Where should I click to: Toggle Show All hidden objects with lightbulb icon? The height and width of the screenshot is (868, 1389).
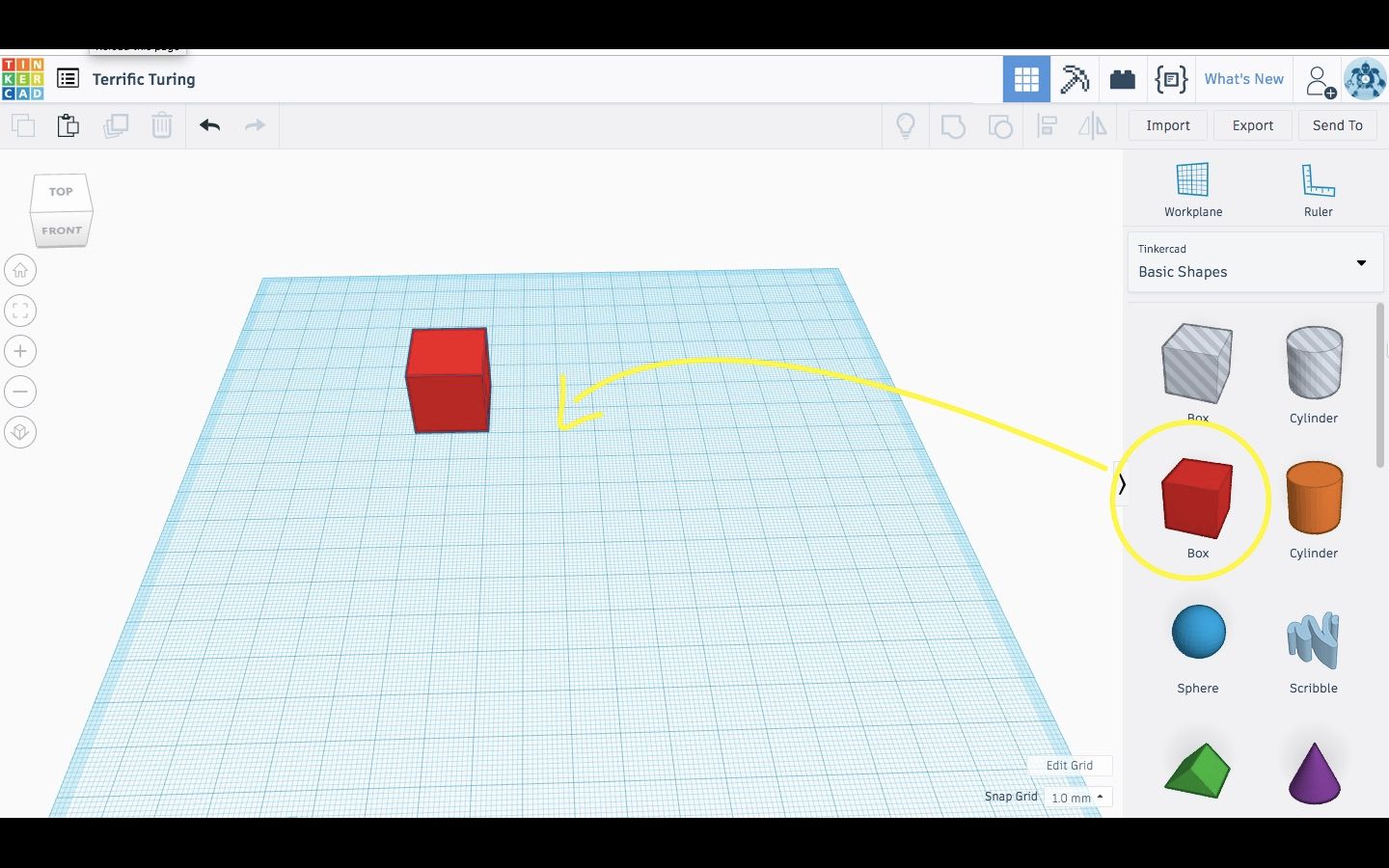[905, 125]
